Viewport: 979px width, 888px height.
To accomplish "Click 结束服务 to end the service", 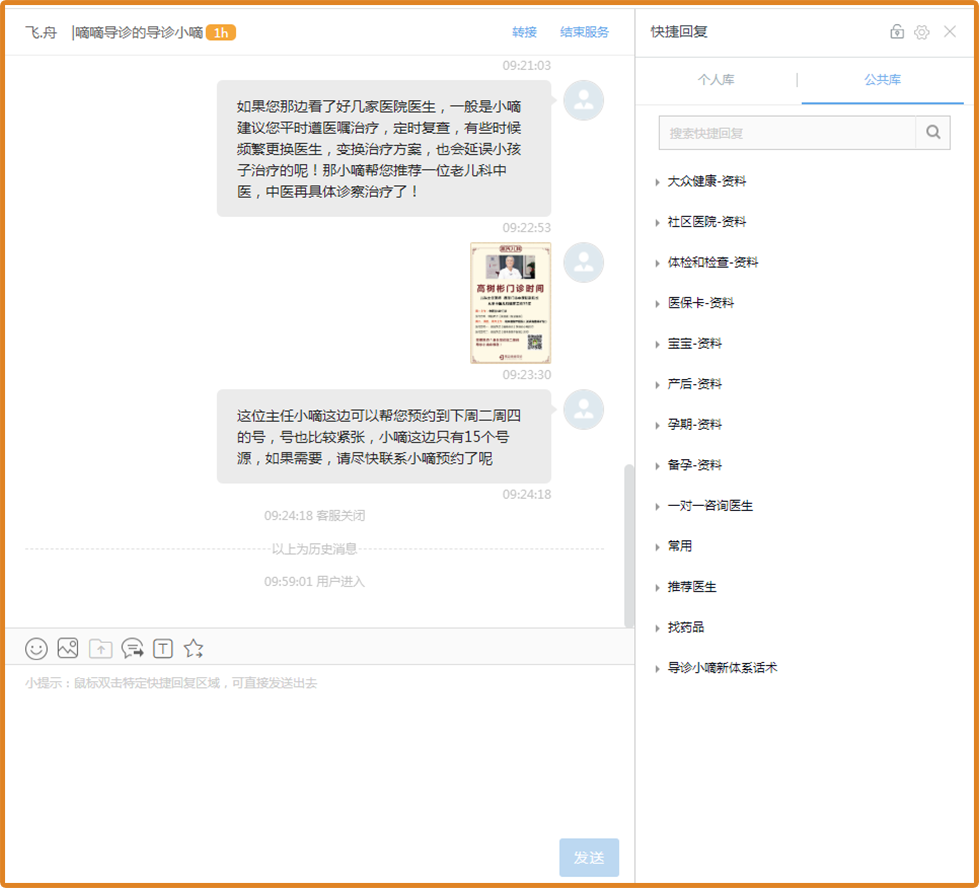I will (x=584, y=32).
